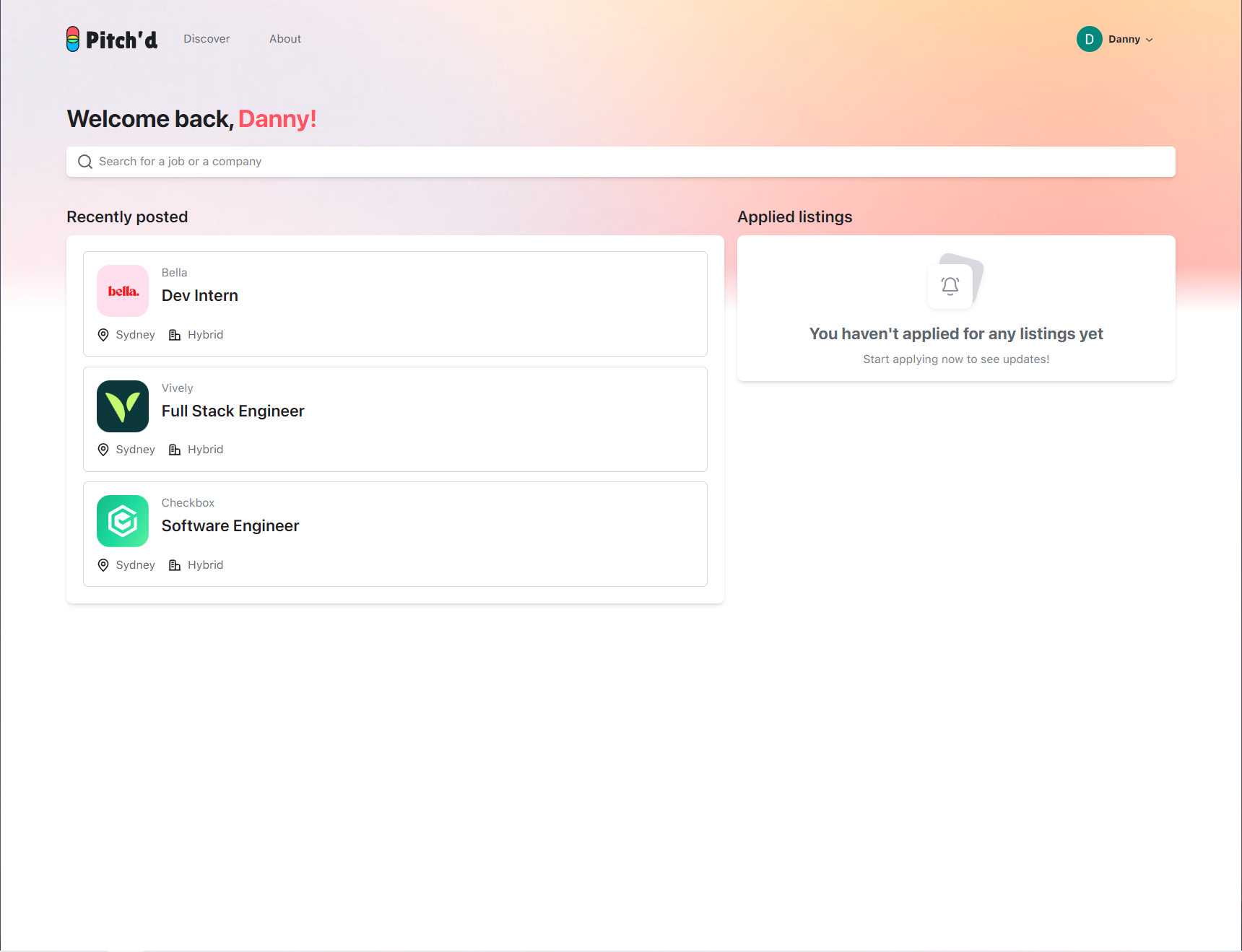Expand the Danny user menu chevron

[1149, 40]
